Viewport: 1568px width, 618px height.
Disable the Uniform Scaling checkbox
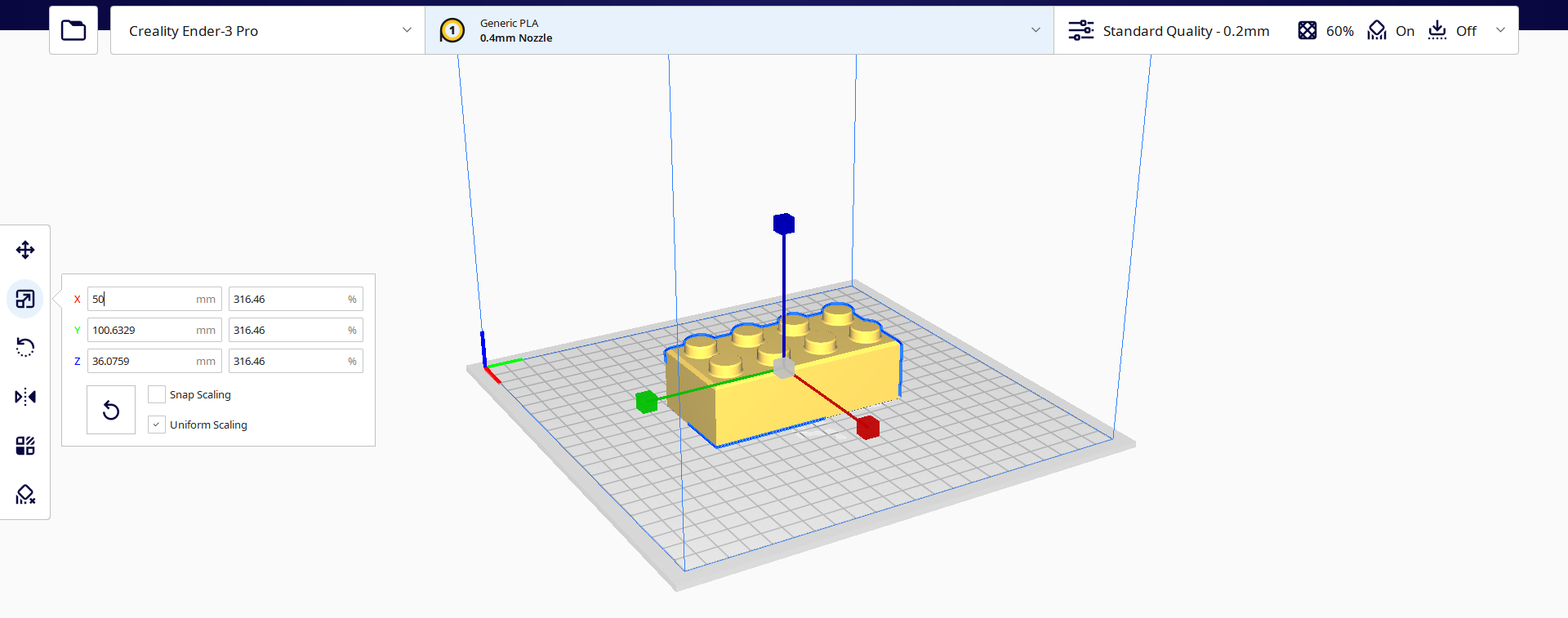pos(157,425)
